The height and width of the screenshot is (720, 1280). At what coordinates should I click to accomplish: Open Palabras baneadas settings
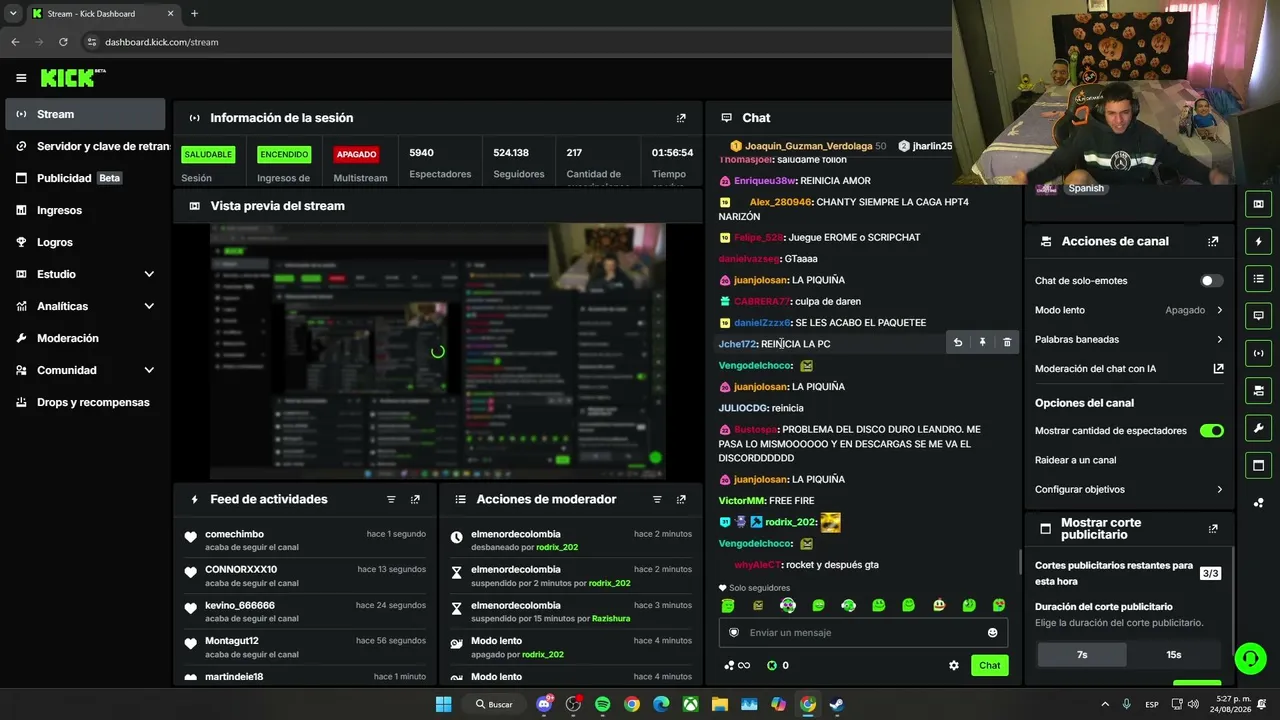[1129, 340]
